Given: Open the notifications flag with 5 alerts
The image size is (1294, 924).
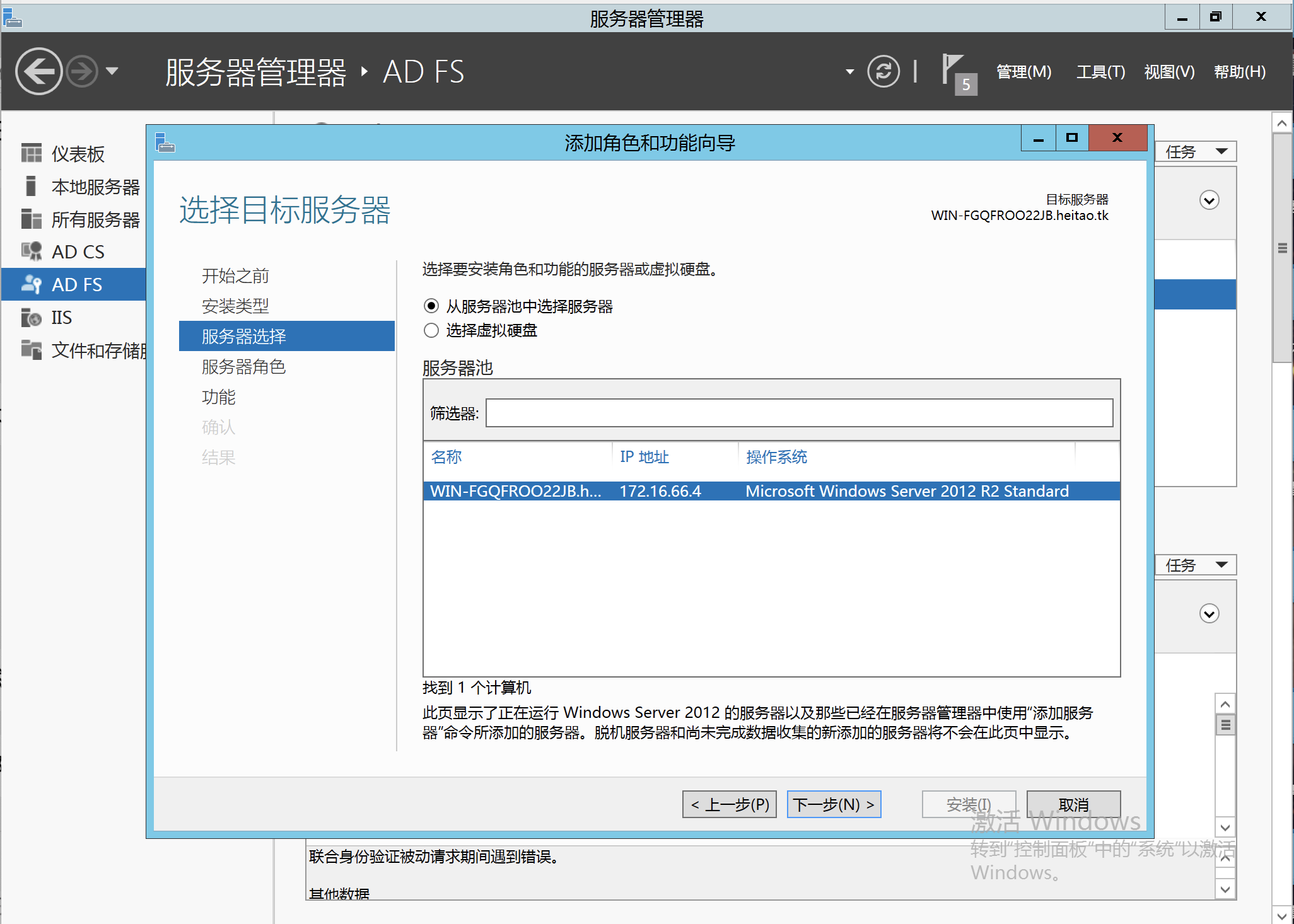Looking at the screenshot, I should [x=959, y=74].
